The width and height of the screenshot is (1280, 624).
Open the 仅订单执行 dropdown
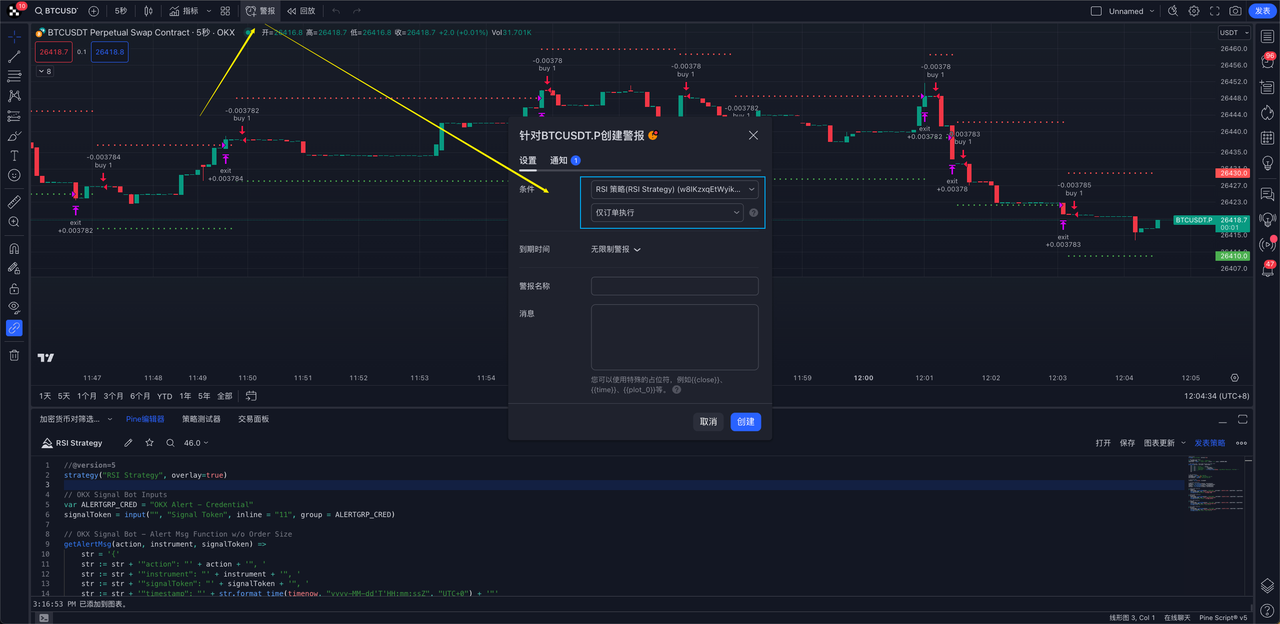click(667, 212)
